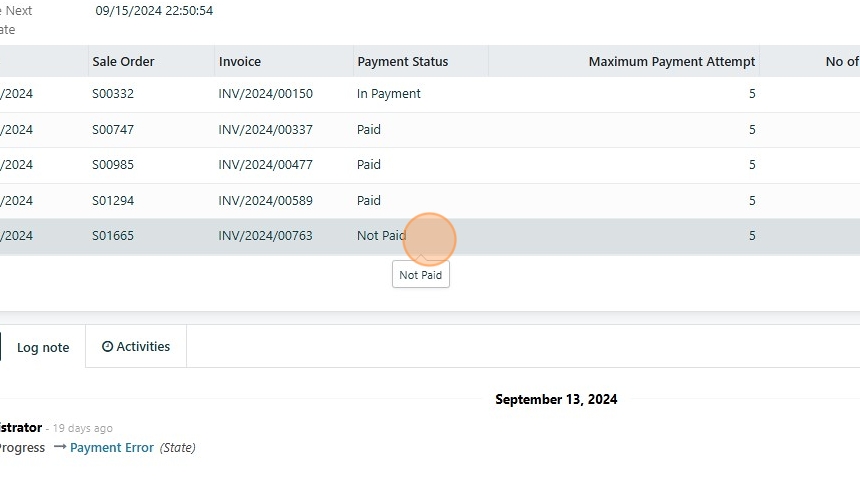860x481 pixels.
Task: Click the Payment Error state link
Action: point(112,448)
